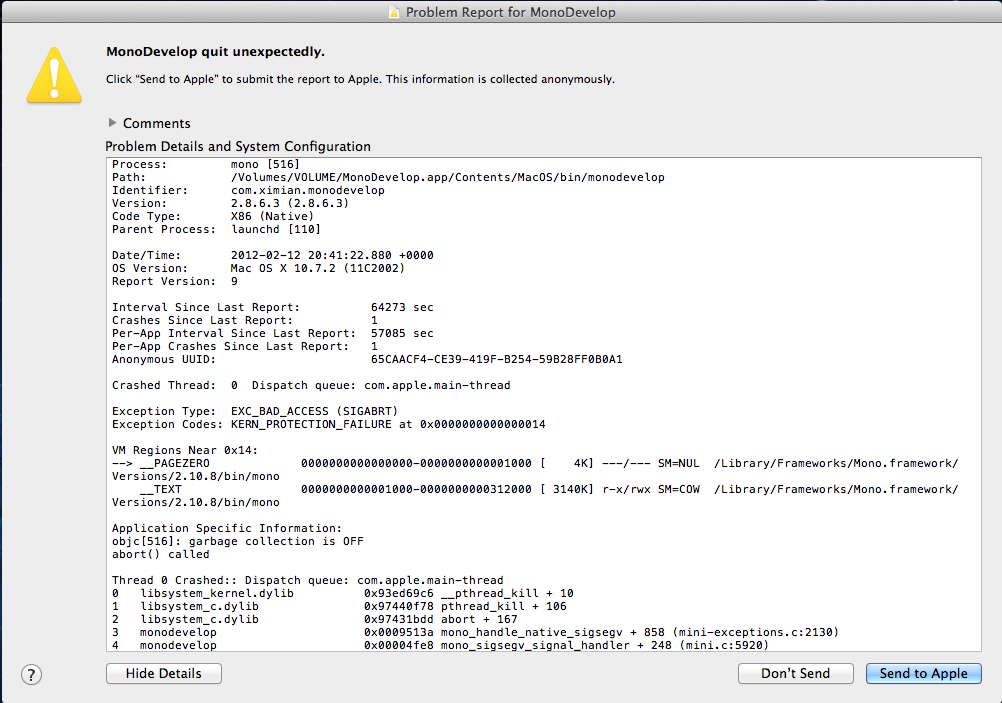Click VM Regions Near 0x14 line
This screenshot has height=703, width=1002.
(x=185, y=451)
